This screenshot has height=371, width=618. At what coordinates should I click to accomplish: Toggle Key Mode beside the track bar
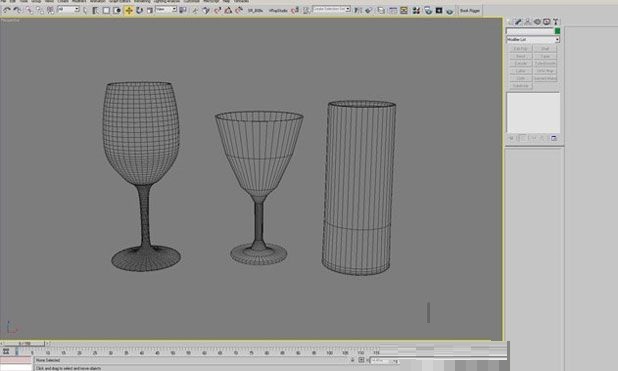[x=6, y=351]
